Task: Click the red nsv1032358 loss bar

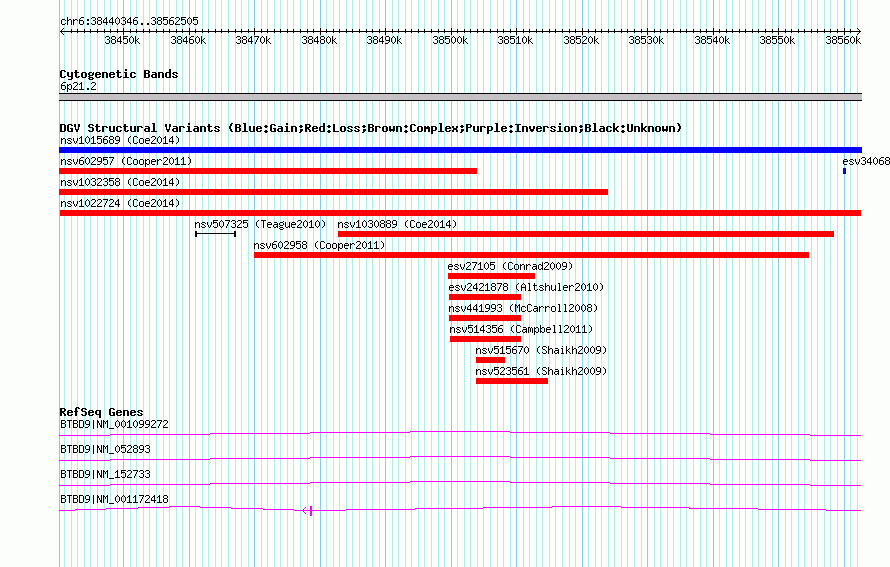Action: tap(334, 192)
